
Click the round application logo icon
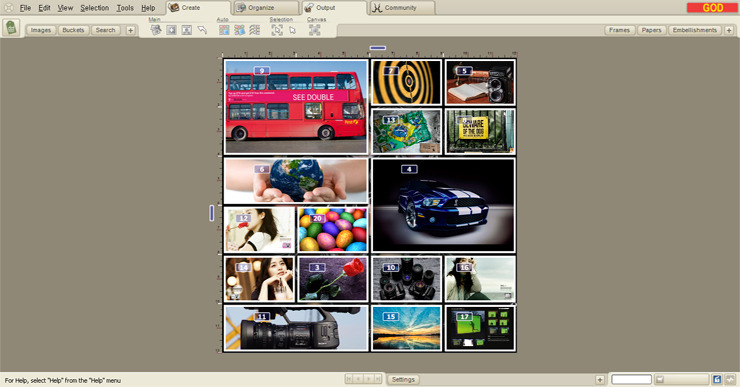click(x=8, y=8)
